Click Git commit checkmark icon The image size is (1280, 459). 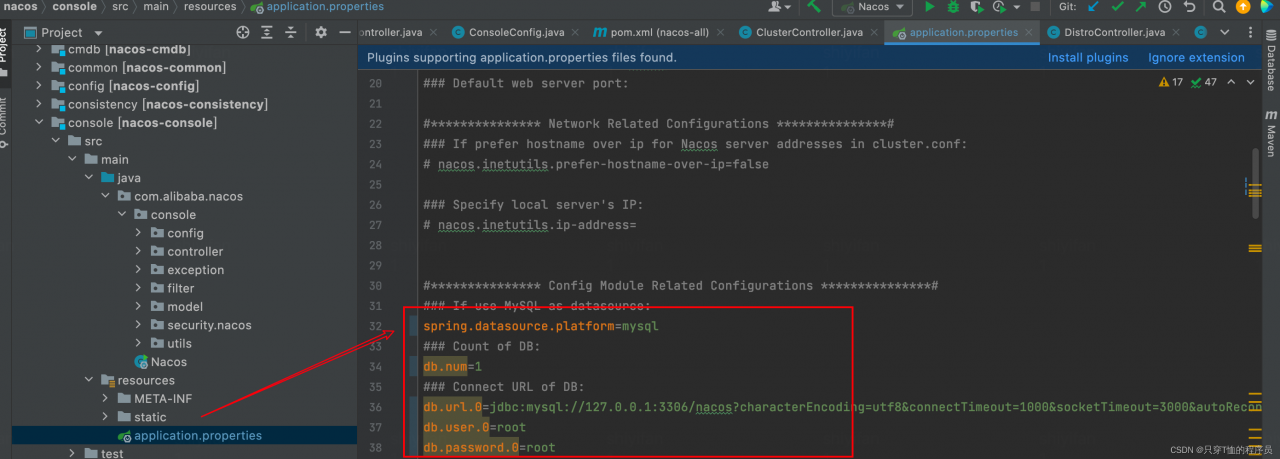pyautogui.click(x=1117, y=6)
